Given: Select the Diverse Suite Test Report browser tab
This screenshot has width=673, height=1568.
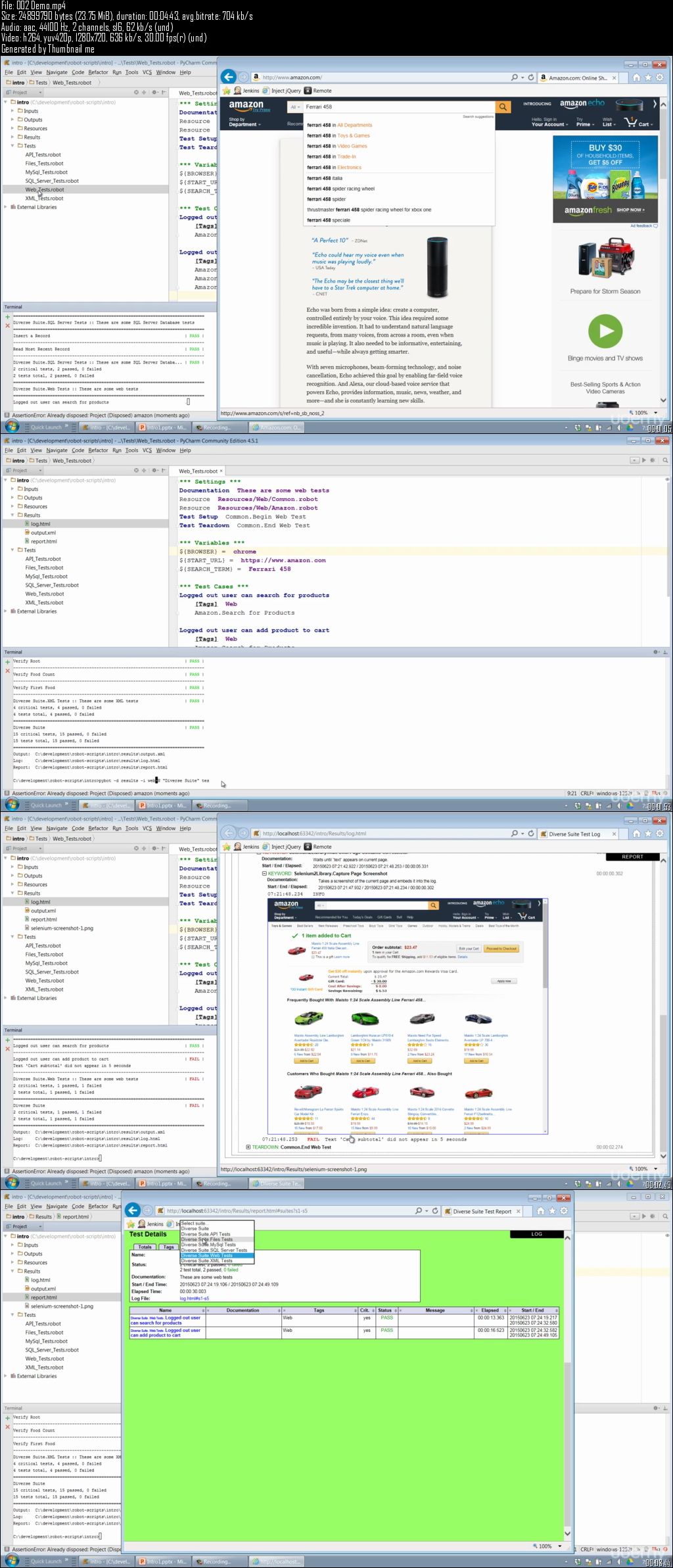Looking at the screenshot, I should [482, 1211].
